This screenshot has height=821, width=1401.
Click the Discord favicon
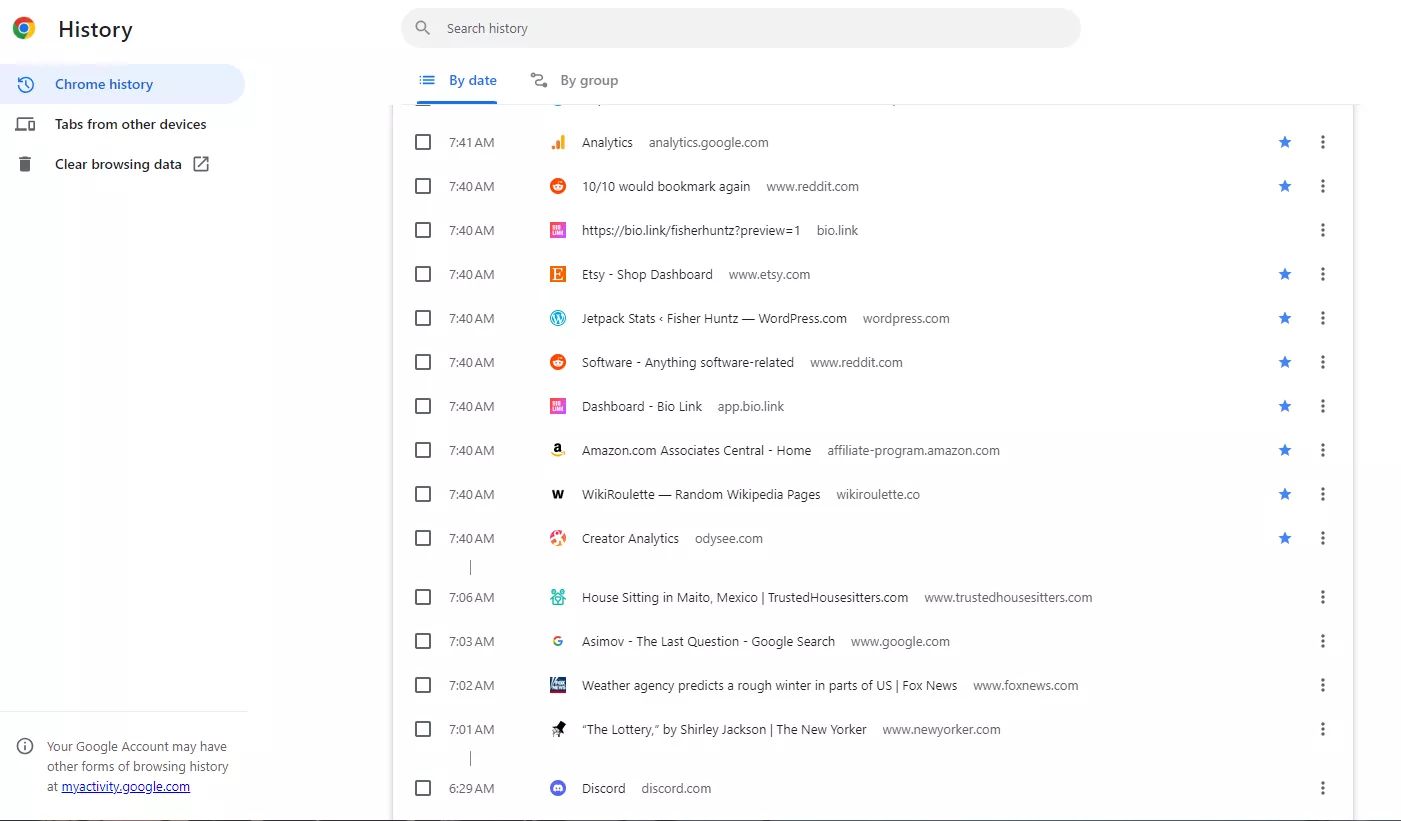click(558, 788)
